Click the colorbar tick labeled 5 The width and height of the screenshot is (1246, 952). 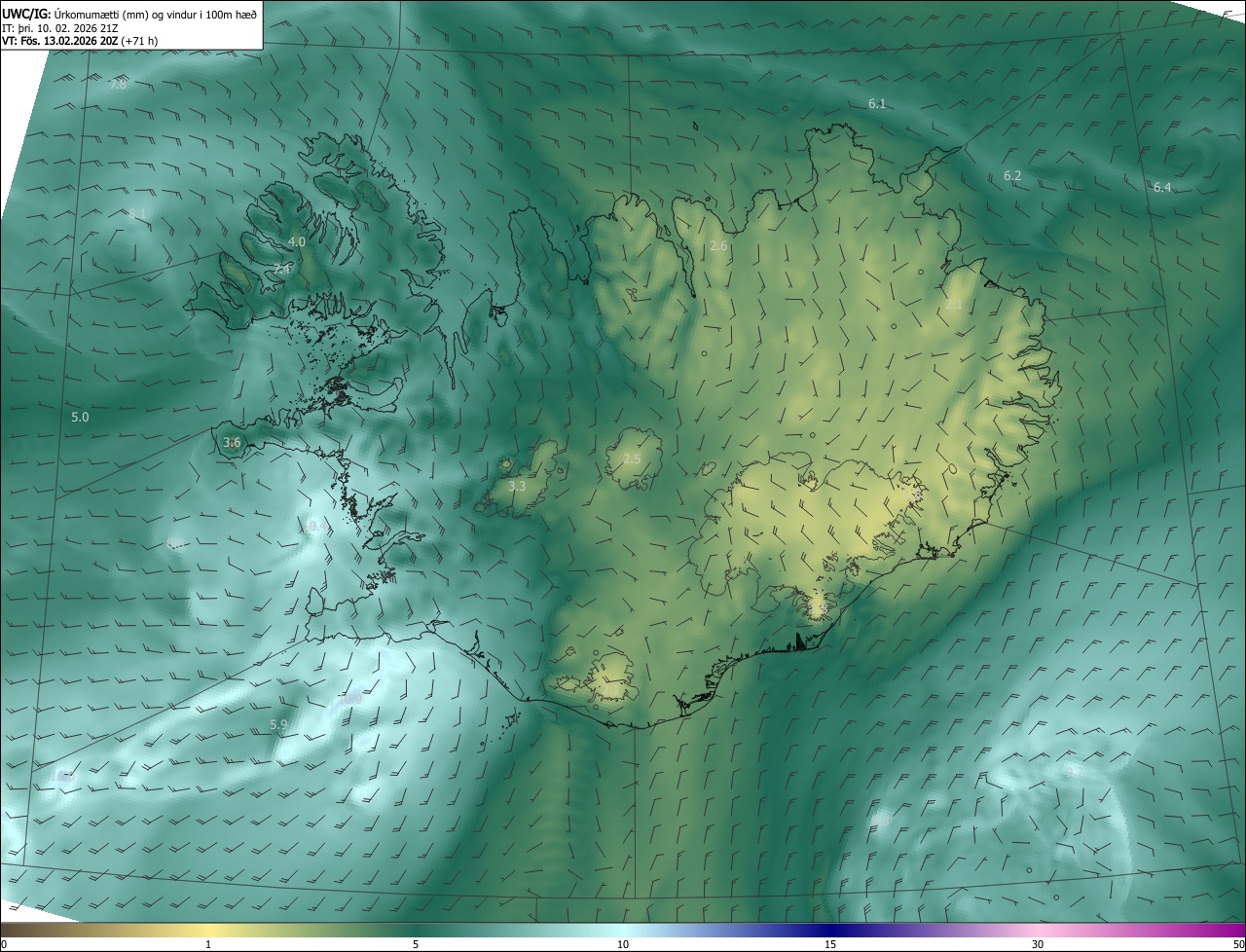pyautogui.click(x=416, y=944)
